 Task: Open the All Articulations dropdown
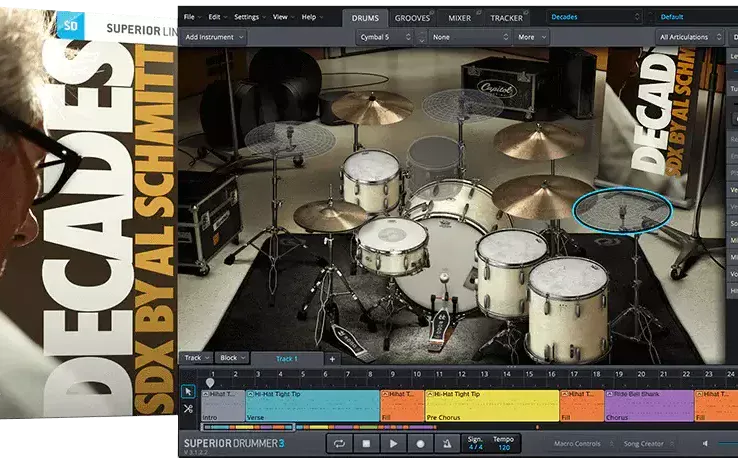(x=690, y=37)
